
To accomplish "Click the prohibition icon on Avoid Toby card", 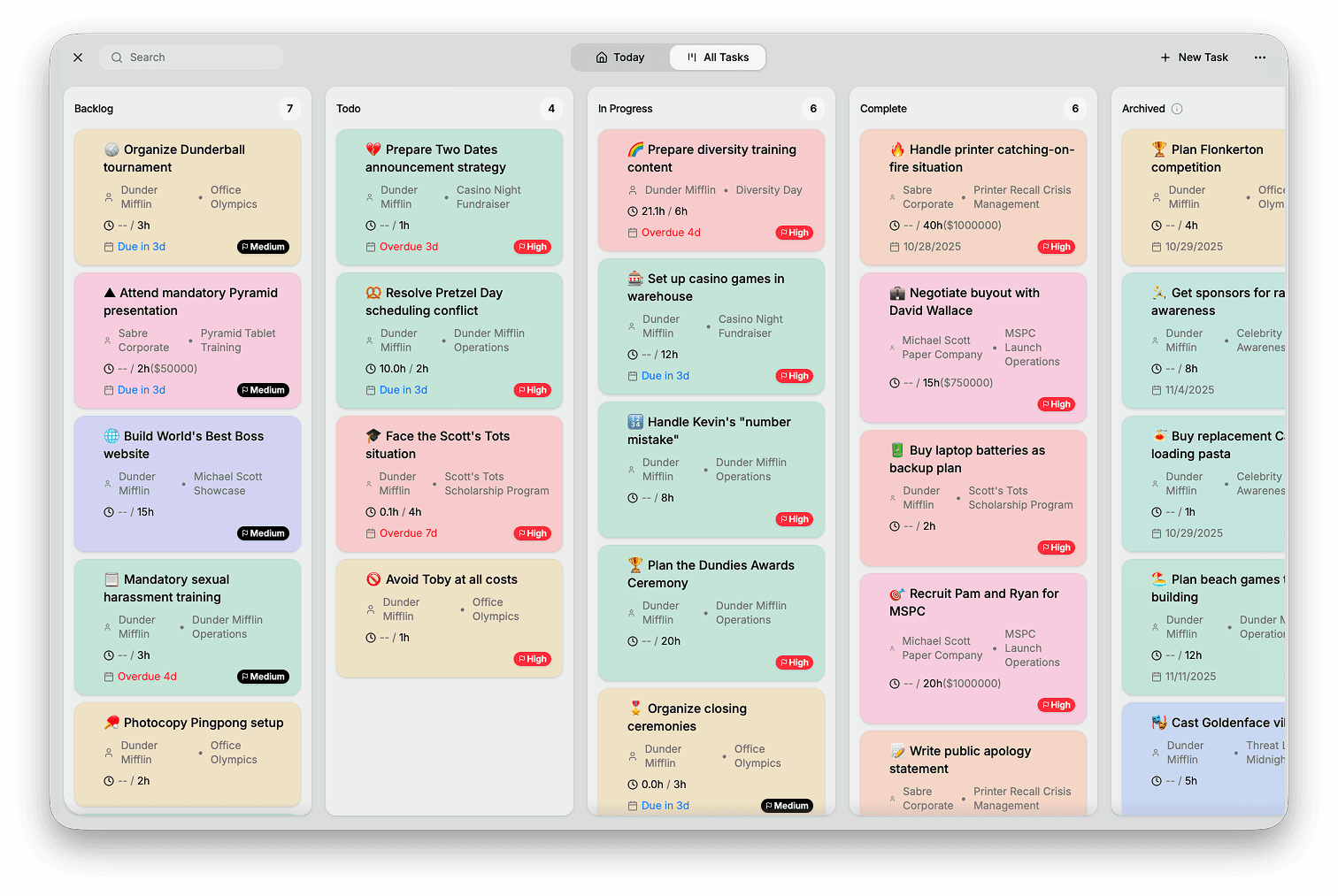I will coord(373,579).
